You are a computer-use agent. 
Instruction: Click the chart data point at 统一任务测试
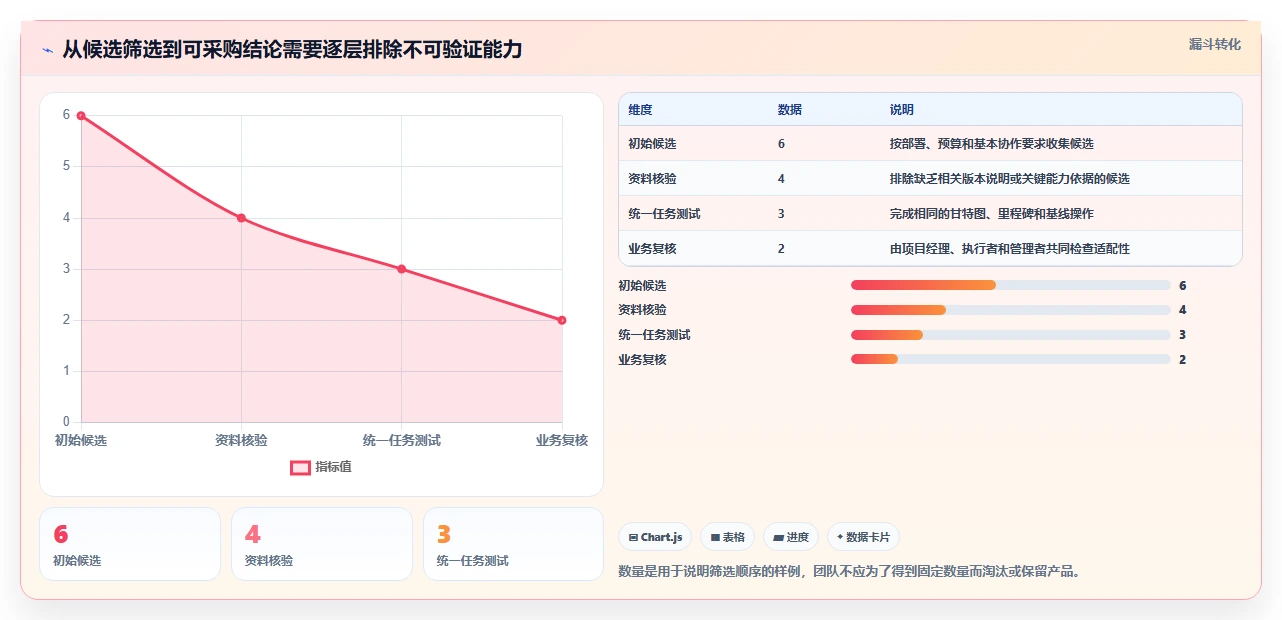coord(401,269)
